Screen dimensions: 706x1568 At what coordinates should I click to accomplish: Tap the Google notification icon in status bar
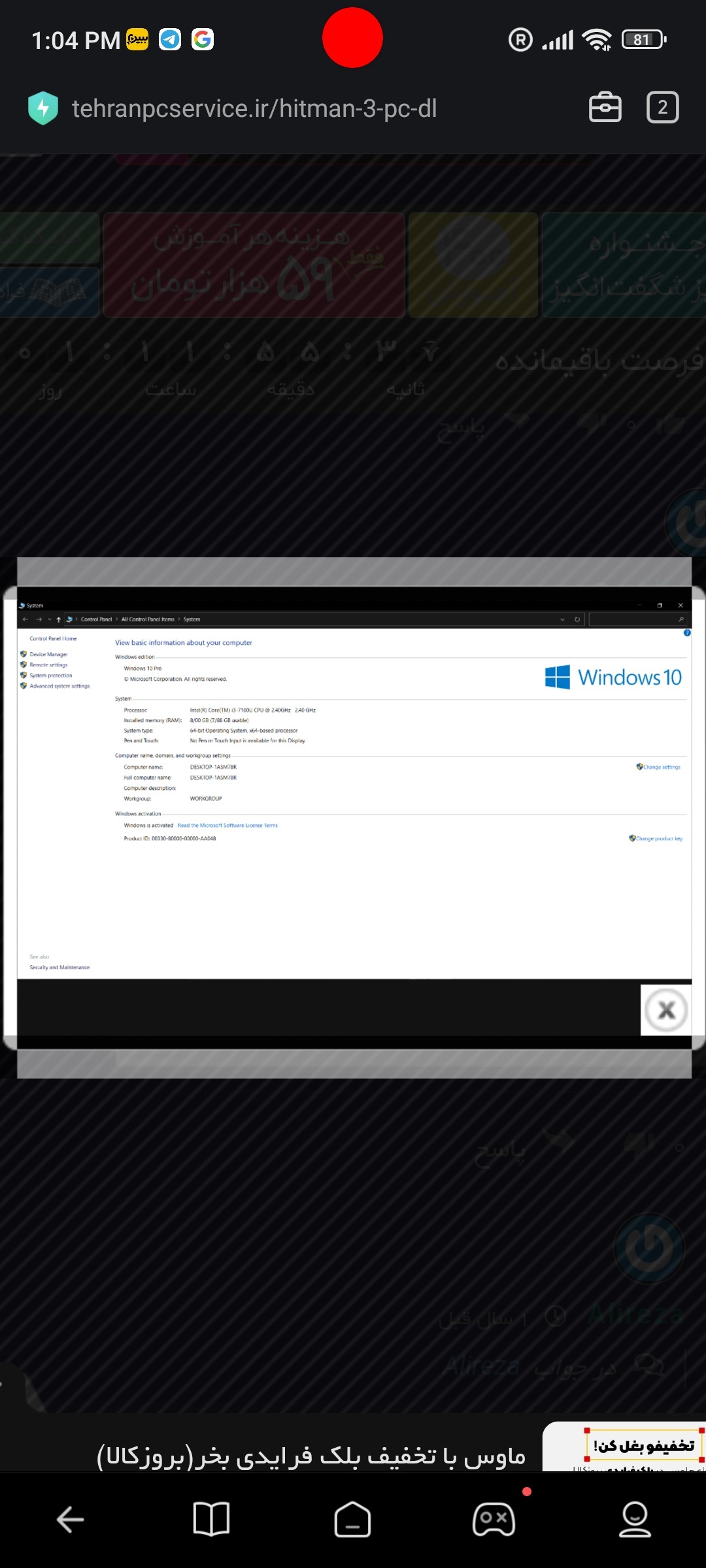click(x=203, y=40)
